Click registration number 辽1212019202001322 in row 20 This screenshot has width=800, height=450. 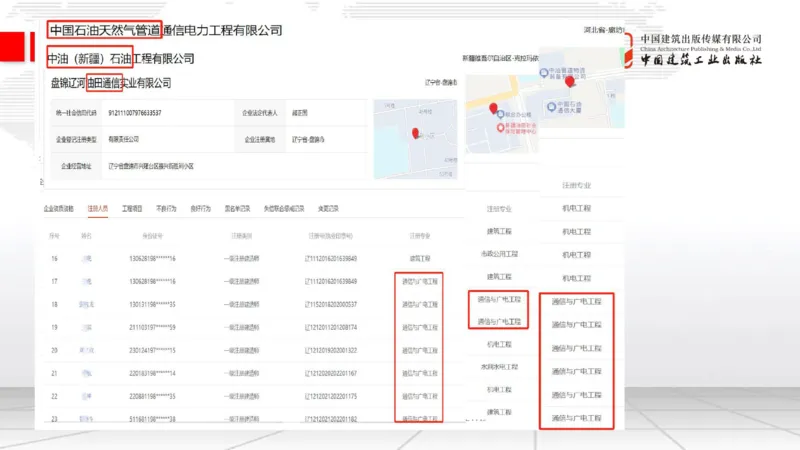[x=331, y=351]
